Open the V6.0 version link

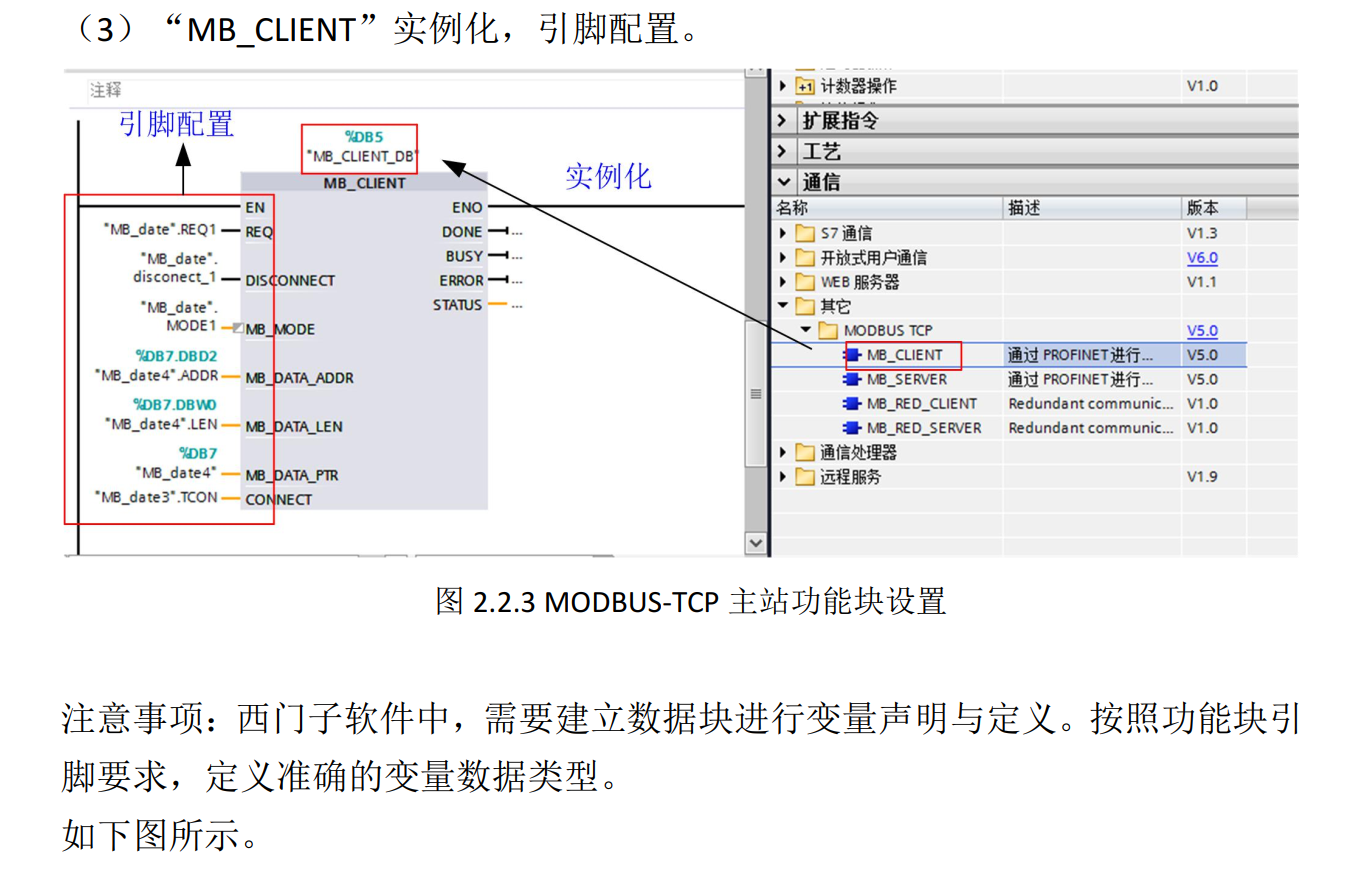[x=1202, y=258]
